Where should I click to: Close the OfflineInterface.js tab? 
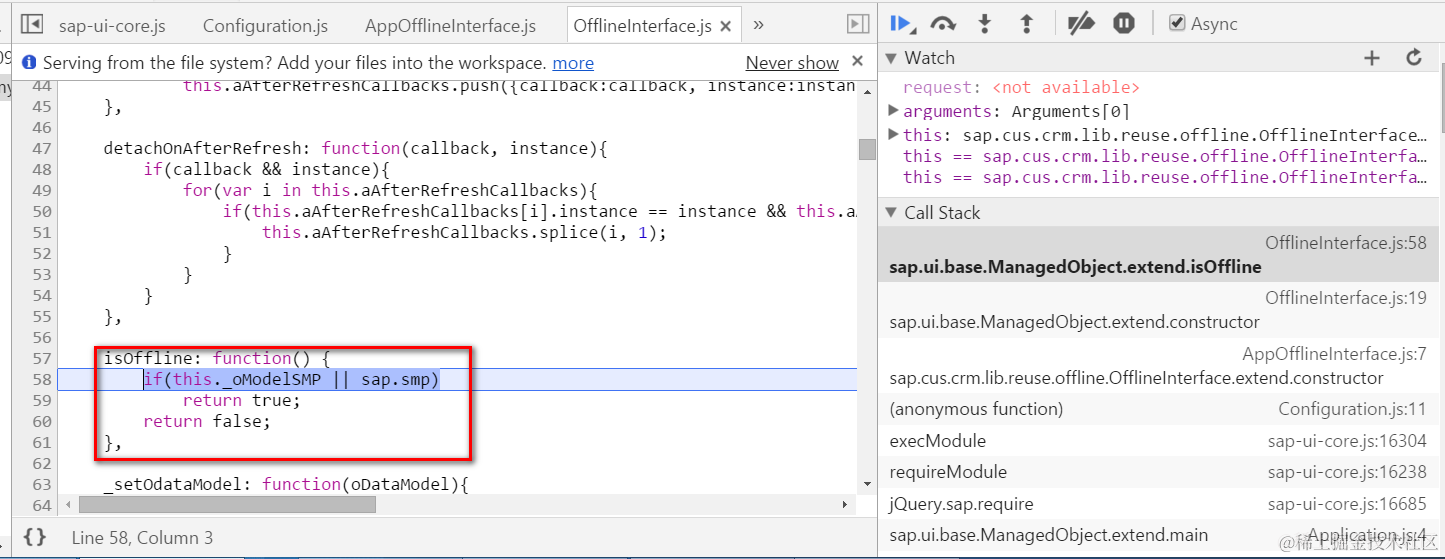[x=725, y=27]
